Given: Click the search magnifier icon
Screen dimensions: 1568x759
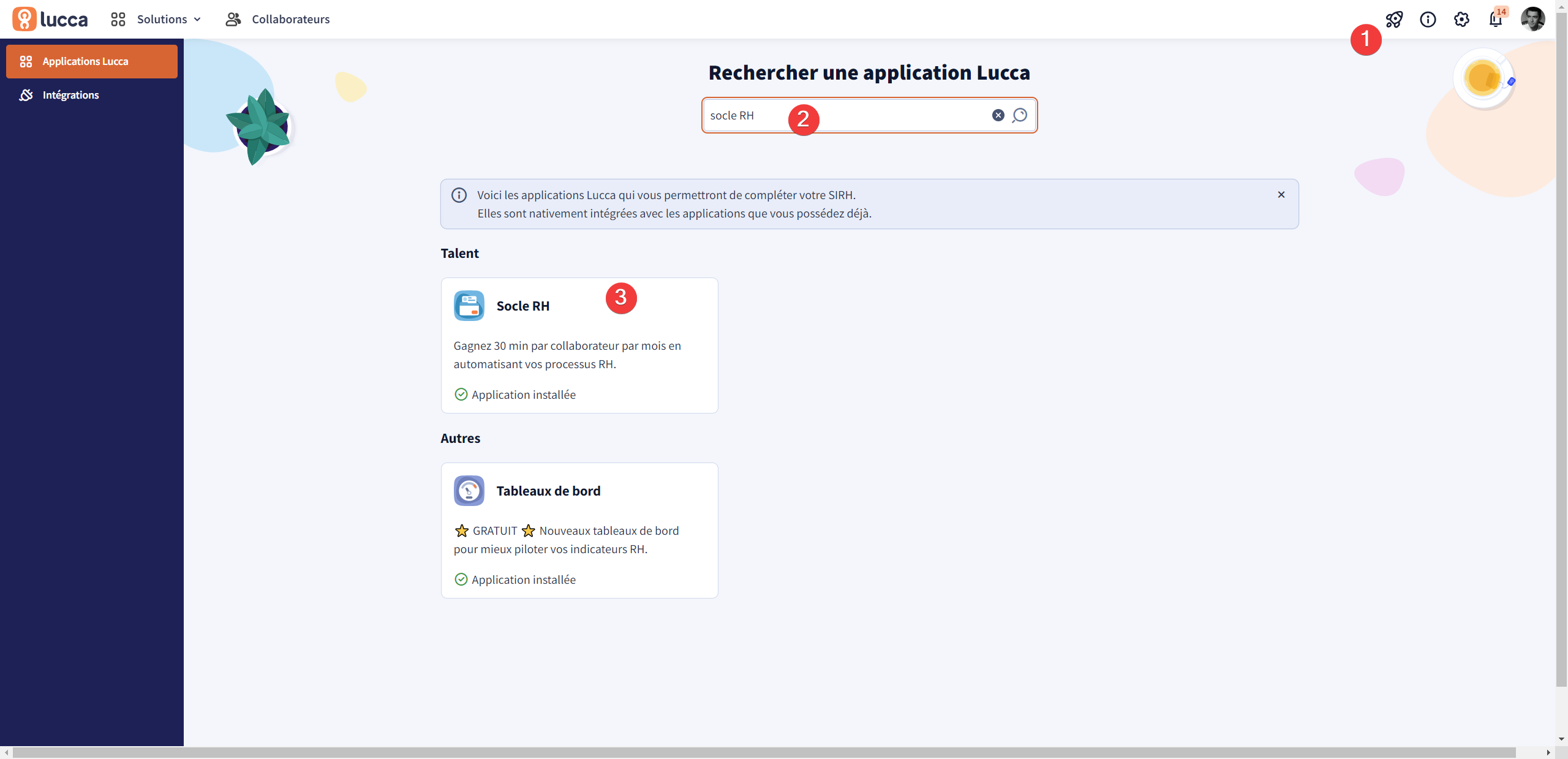Looking at the screenshot, I should (x=1019, y=115).
